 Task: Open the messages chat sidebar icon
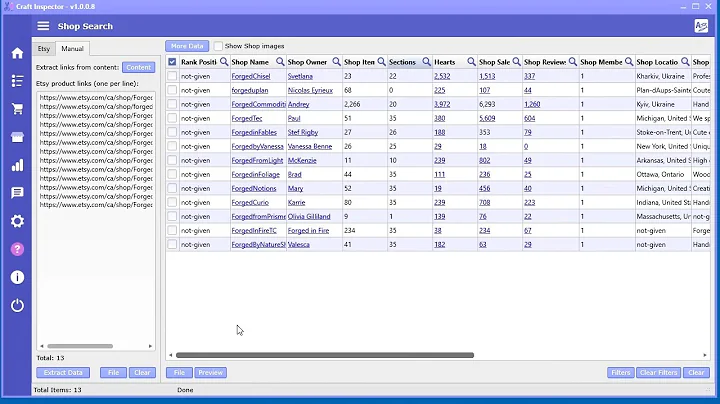click(17, 193)
